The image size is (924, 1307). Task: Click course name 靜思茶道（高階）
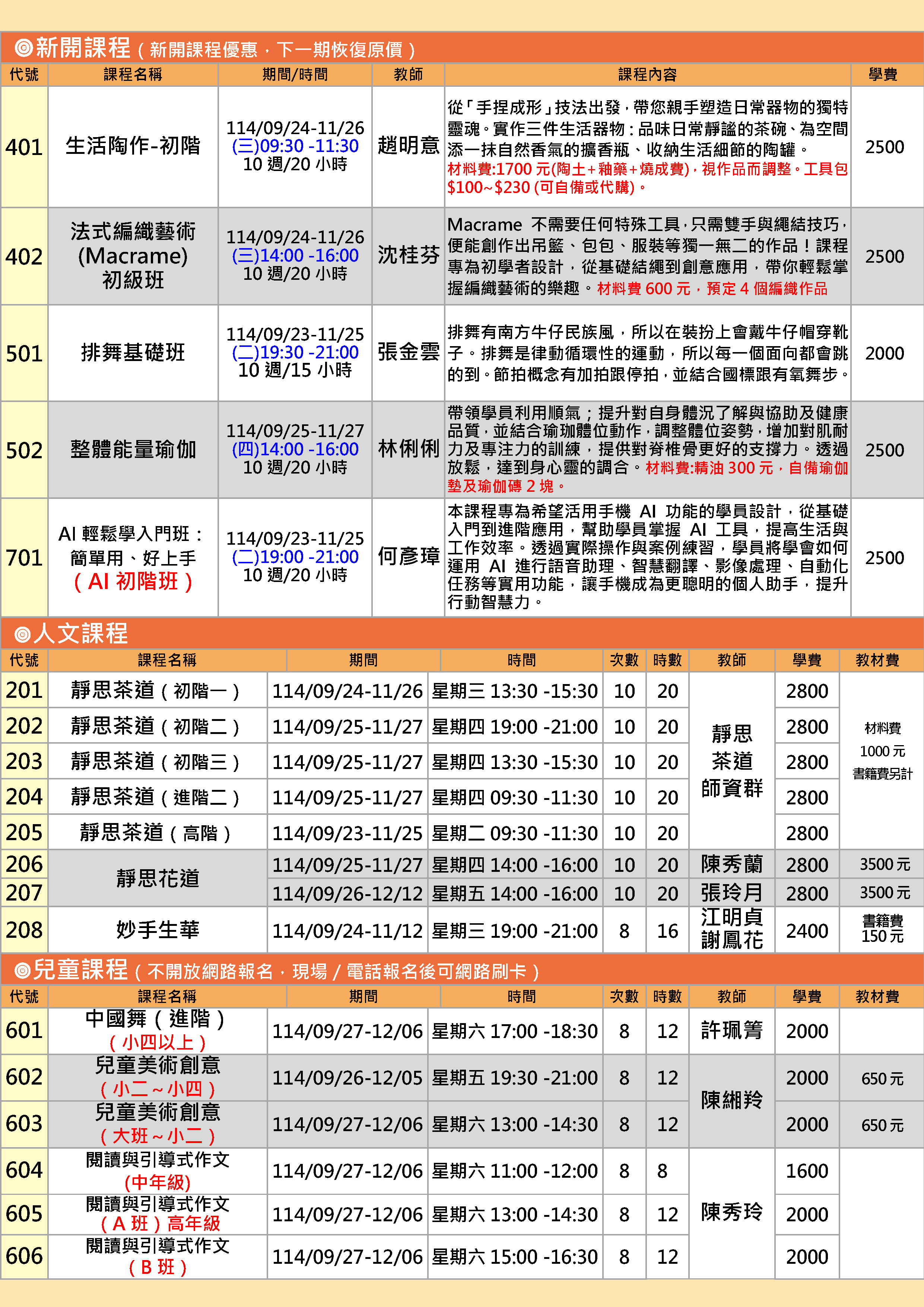point(156,833)
